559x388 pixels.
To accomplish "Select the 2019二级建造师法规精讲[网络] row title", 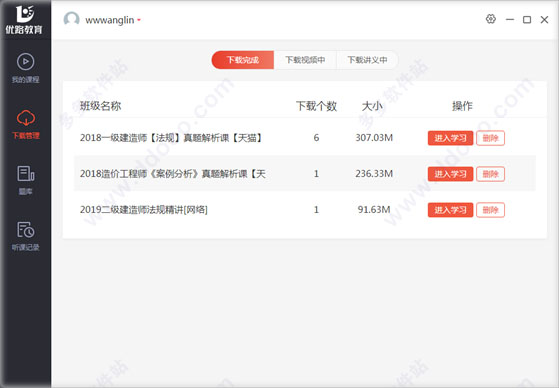I will (x=144, y=209).
